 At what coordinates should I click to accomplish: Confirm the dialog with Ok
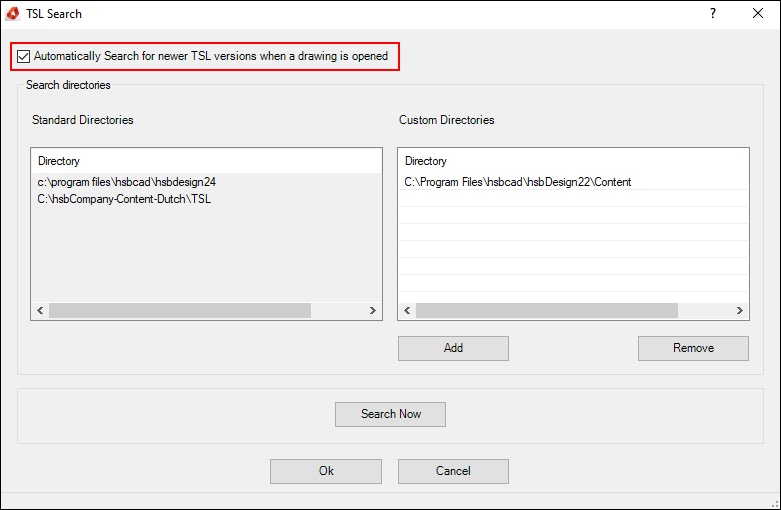[326, 471]
